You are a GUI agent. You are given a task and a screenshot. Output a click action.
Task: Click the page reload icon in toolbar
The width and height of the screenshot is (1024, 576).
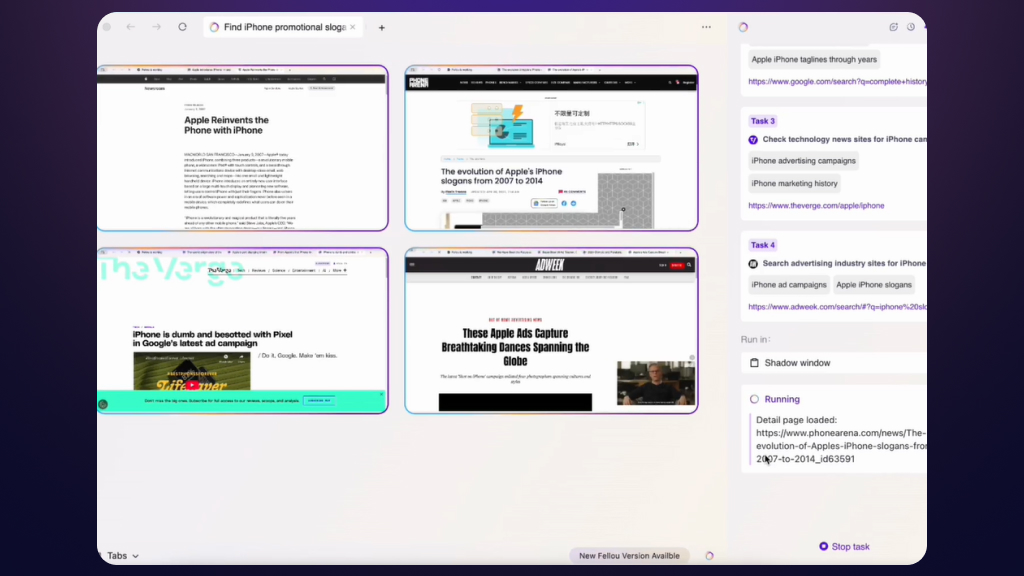(x=182, y=27)
